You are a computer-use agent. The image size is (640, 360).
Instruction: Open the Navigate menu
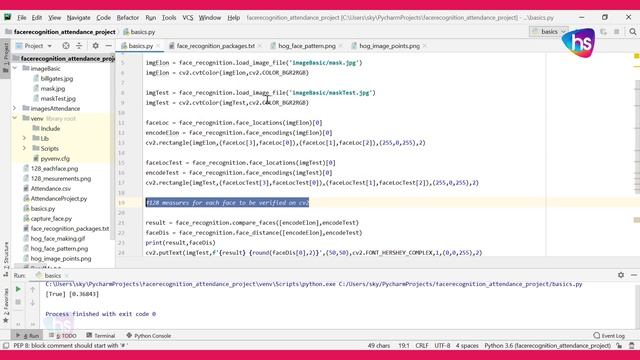pos(78,18)
